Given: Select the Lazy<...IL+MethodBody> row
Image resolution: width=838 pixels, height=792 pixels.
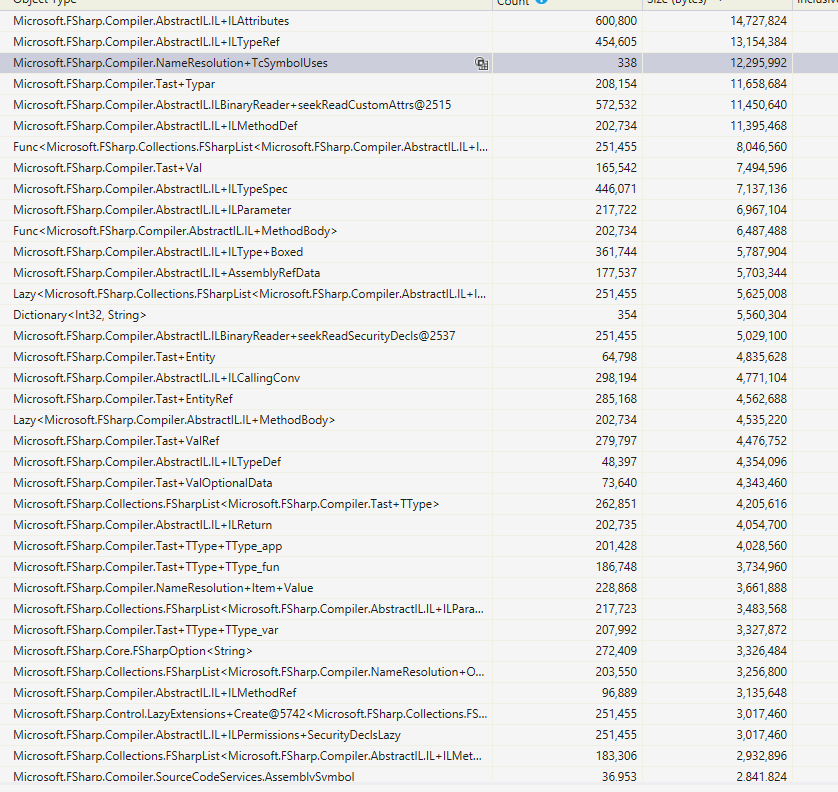Looking at the screenshot, I should pos(419,420).
